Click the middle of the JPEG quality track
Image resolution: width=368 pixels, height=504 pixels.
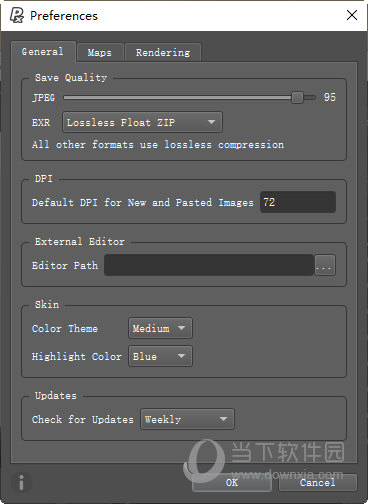click(189, 98)
